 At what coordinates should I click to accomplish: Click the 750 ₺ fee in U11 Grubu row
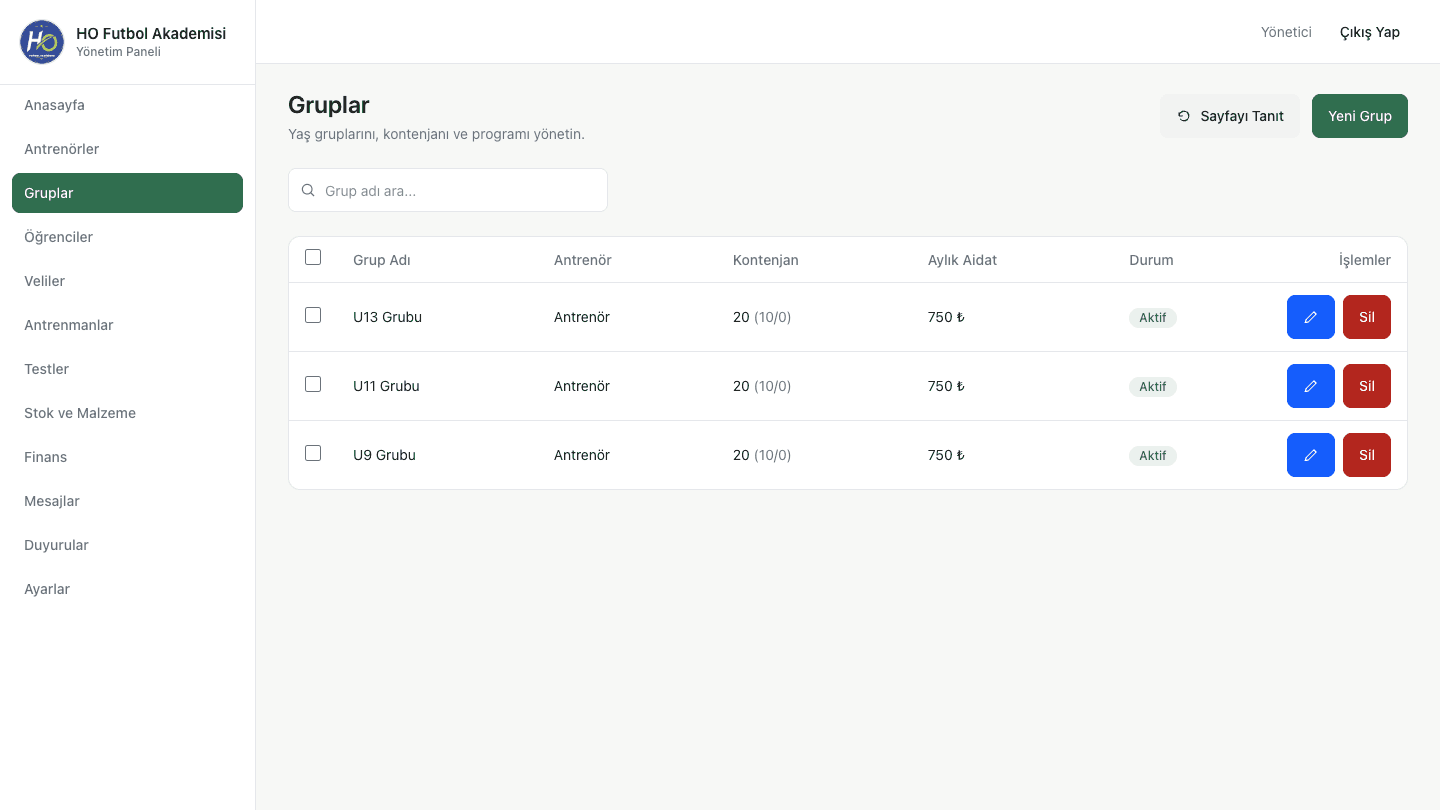946,386
